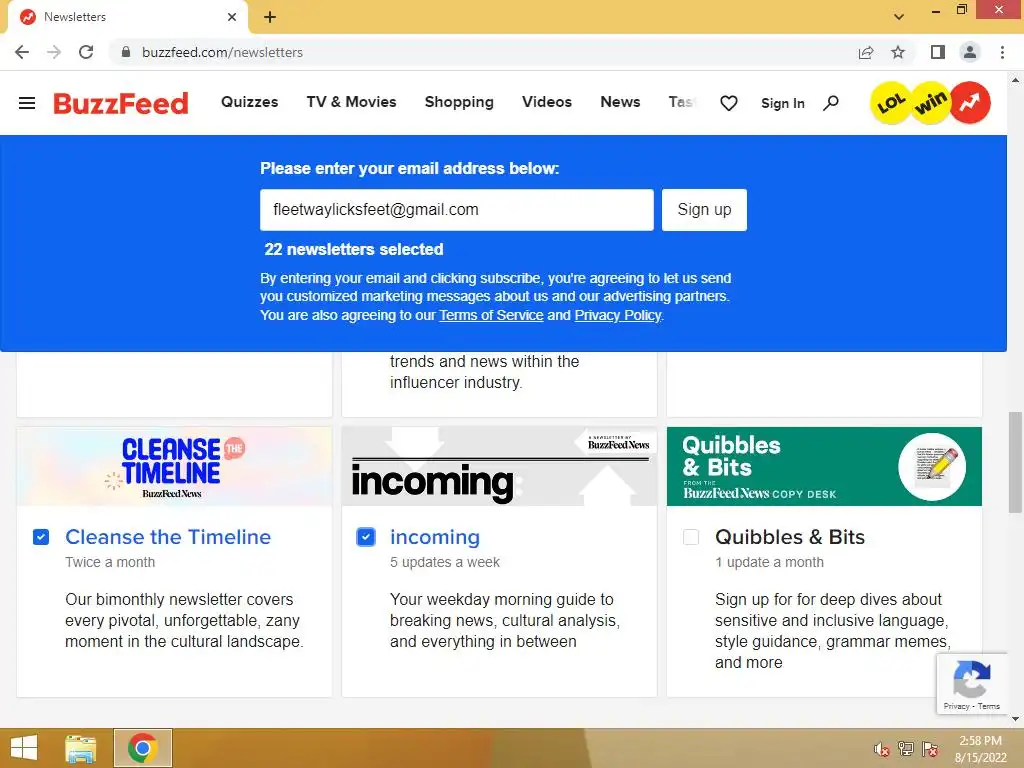This screenshot has width=1024, height=768.
Task: Check the Quibbles & Bits checkbox
Action: (x=690, y=537)
